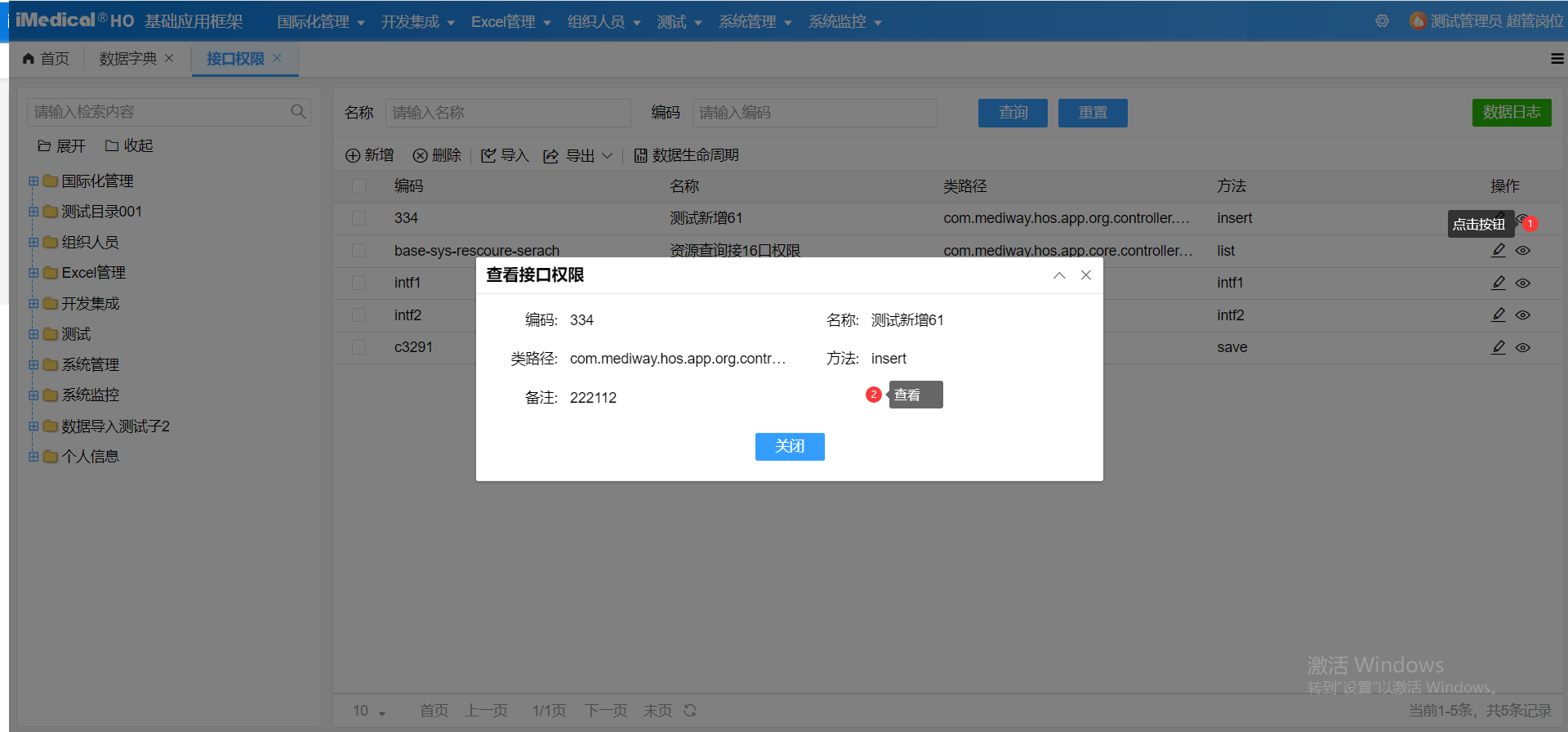Go to 末页 in pagination
Viewport: 1568px width, 732px height.
(x=657, y=711)
